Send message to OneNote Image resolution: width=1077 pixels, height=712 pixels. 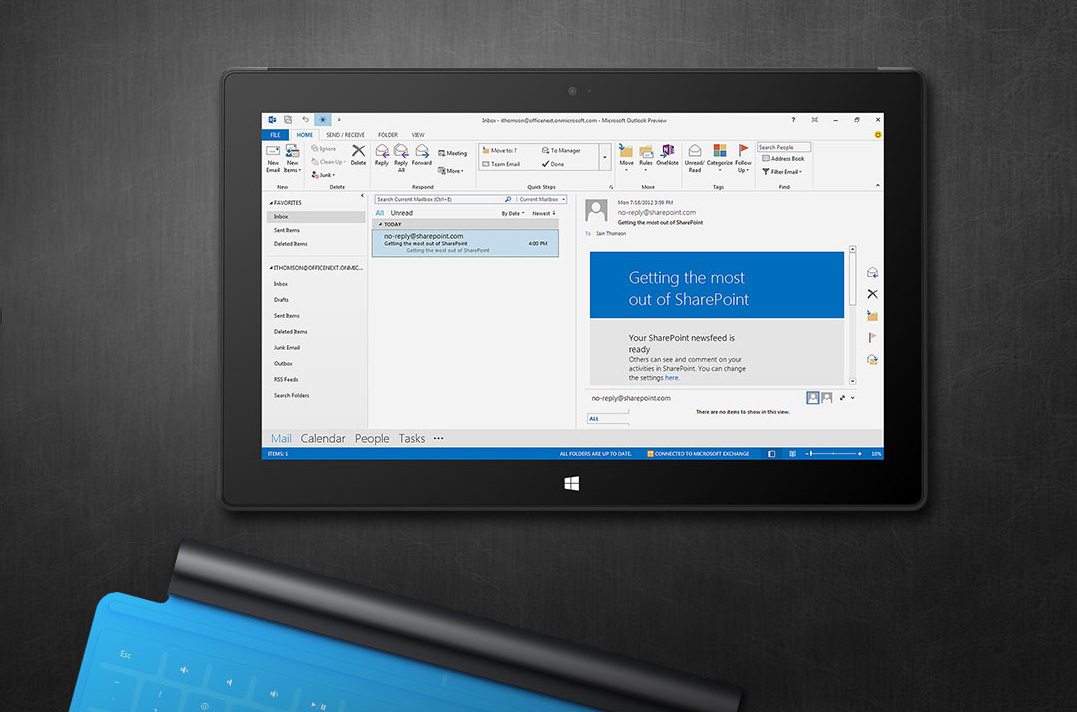tap(668, 155)
